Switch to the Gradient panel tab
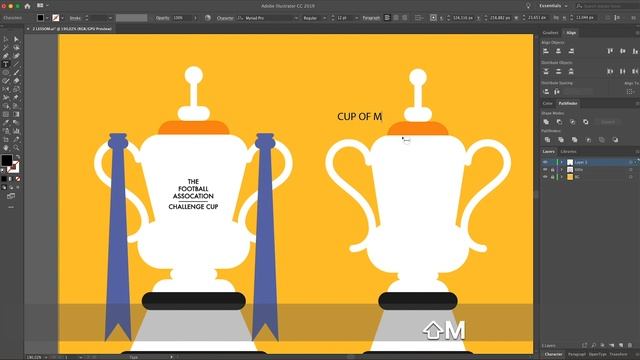640x360 pixels. [x=550, y=33]
